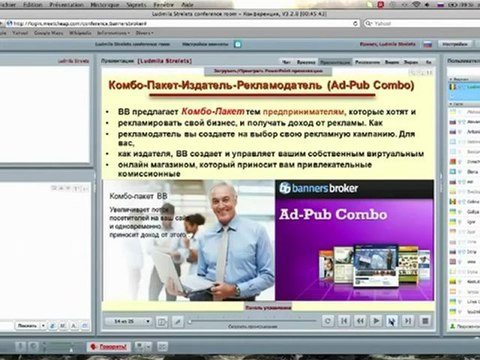Image resolution: width=480 pixels, height=360 pixels.
Task: Click the red Talk button
Action: pos(109,347)
